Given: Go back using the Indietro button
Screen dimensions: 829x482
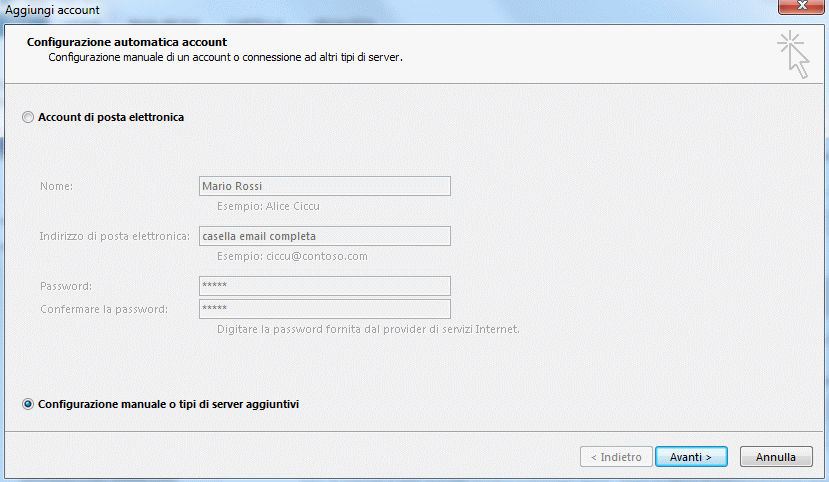Looking at the screenshot, I should (x=616, y=457).
